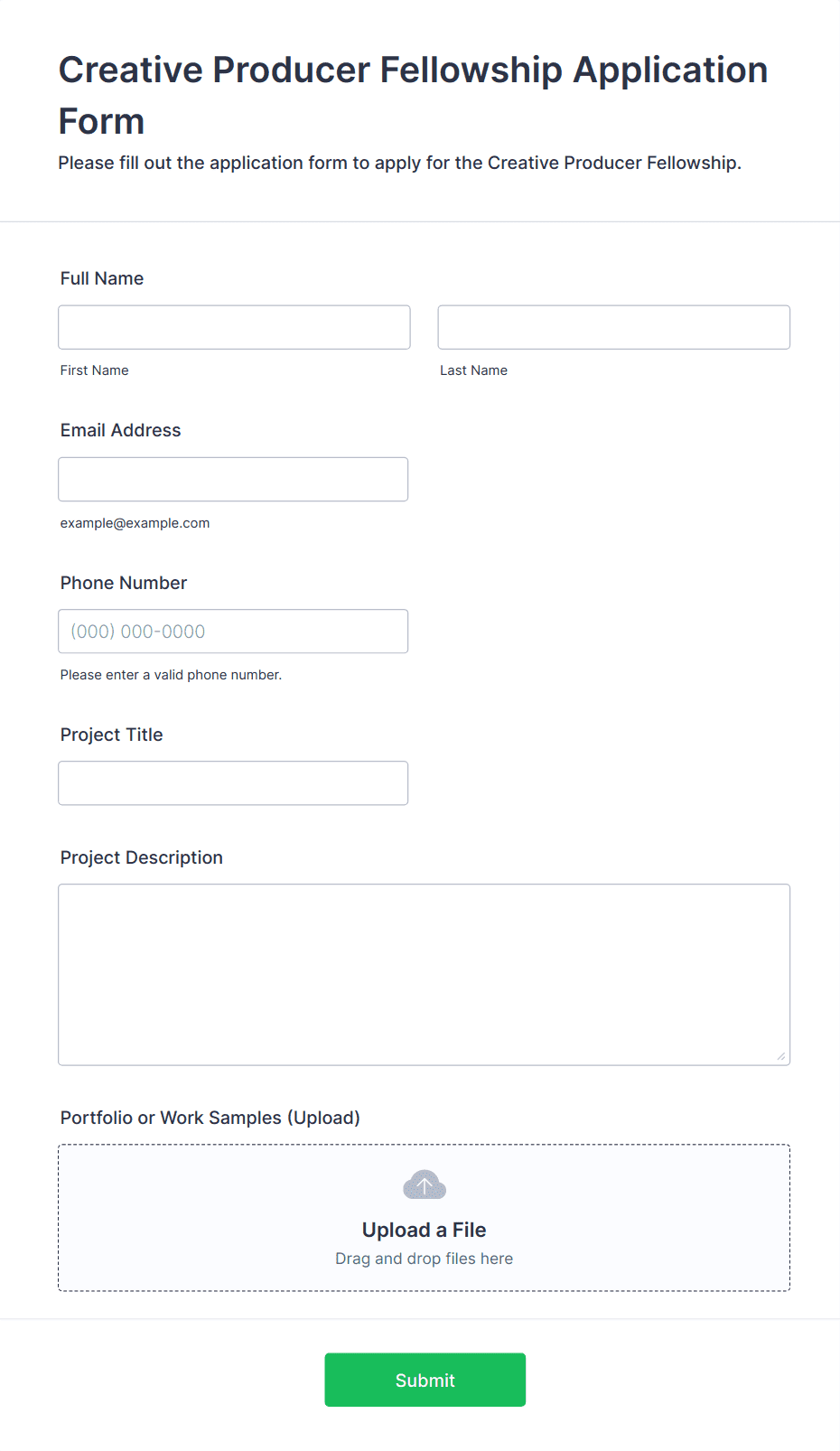Select the Phone Number field

coord(233,632)
